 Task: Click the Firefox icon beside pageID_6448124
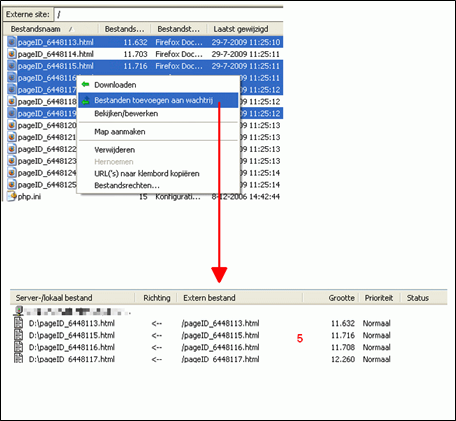coord(12,173)
